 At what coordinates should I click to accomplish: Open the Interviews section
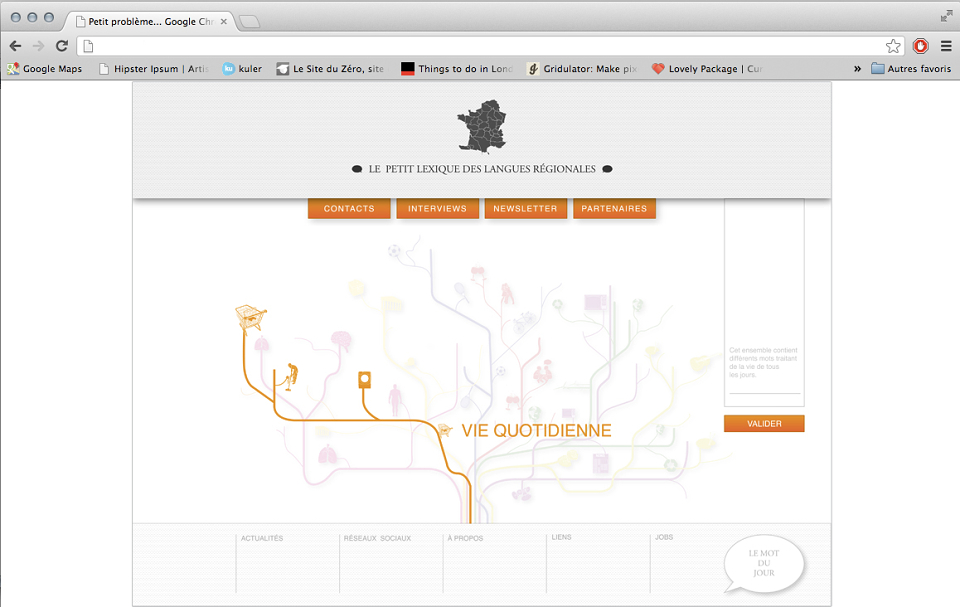click(437, 208)
